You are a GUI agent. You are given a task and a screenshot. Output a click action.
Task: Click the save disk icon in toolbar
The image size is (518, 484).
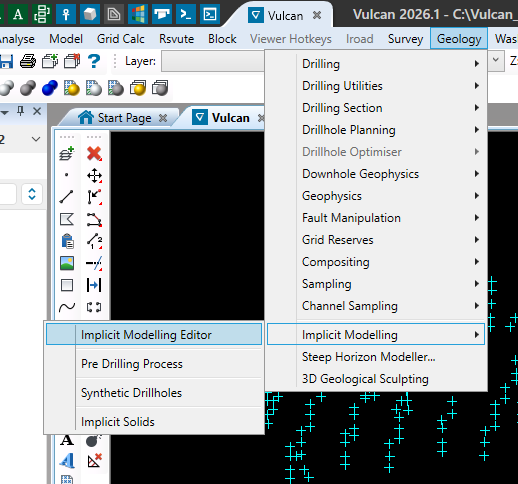click(x=6, y=61)
